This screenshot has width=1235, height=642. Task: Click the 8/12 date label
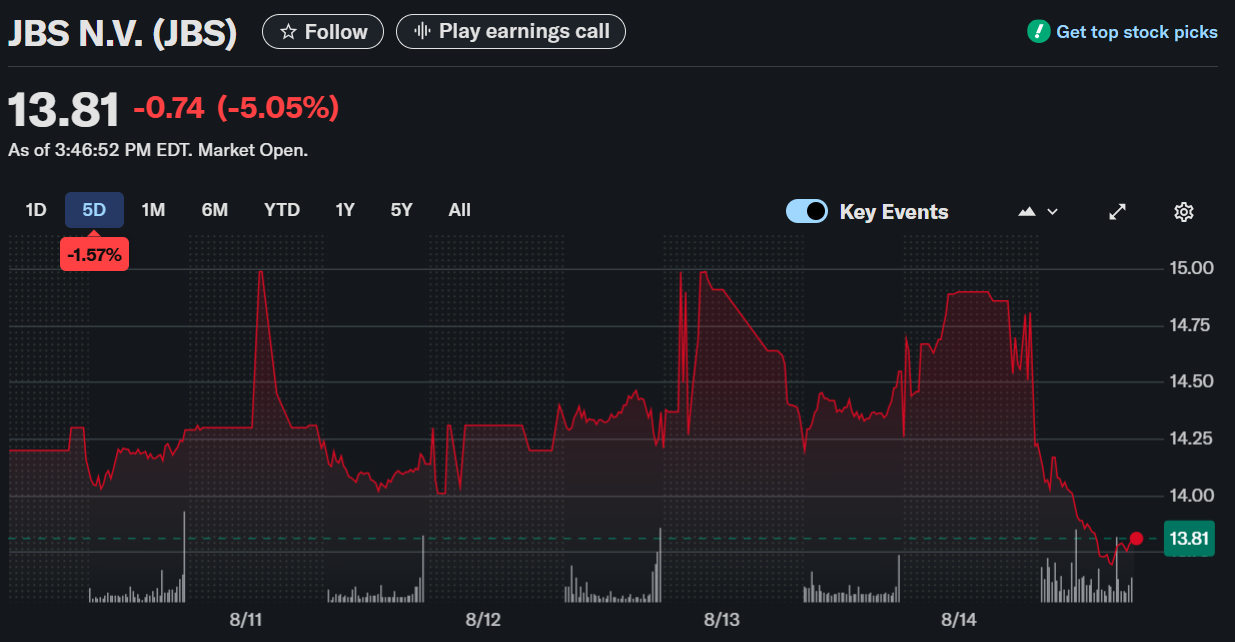tap(483, 620)
